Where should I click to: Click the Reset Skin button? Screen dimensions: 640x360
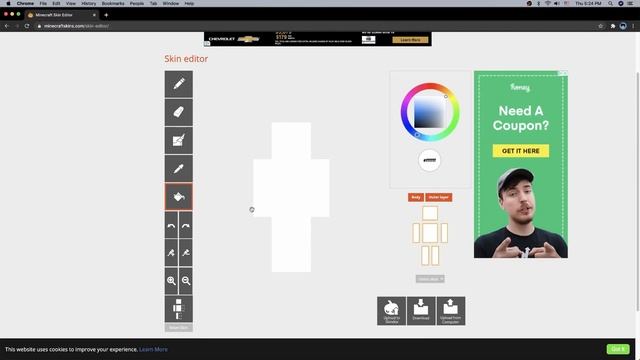coord(179,328)
